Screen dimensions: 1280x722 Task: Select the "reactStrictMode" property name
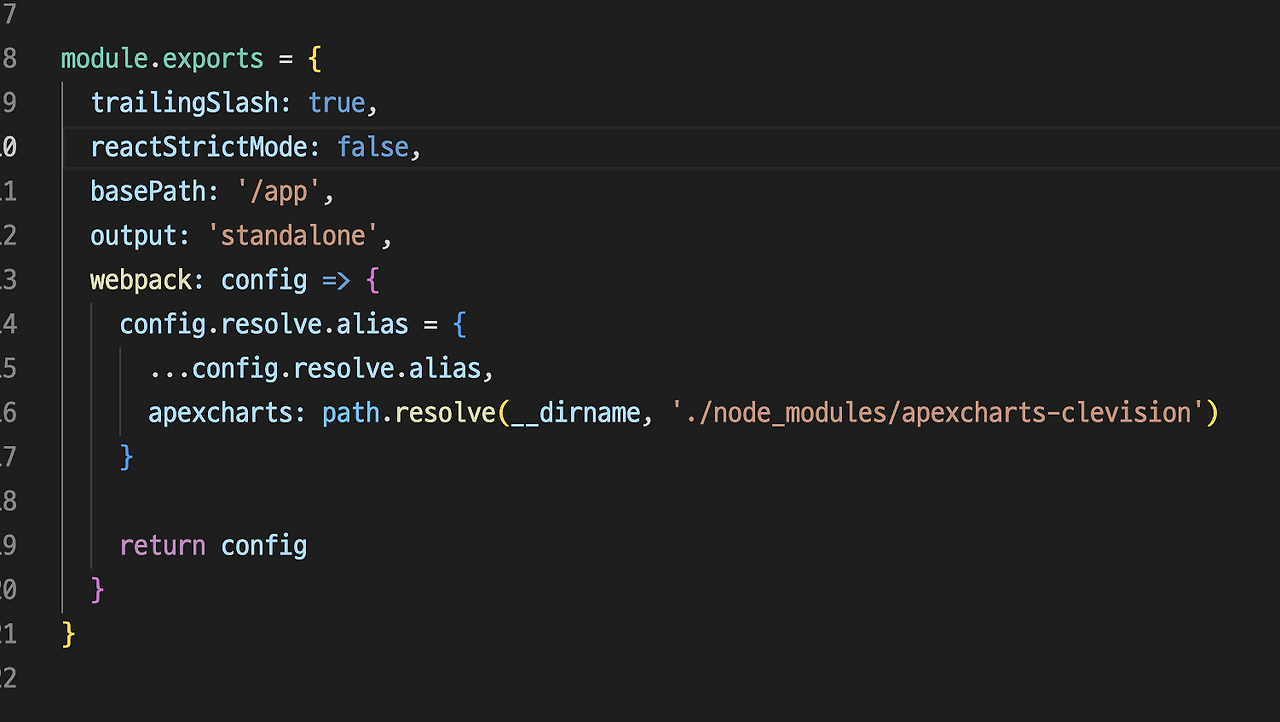[199, 147]
